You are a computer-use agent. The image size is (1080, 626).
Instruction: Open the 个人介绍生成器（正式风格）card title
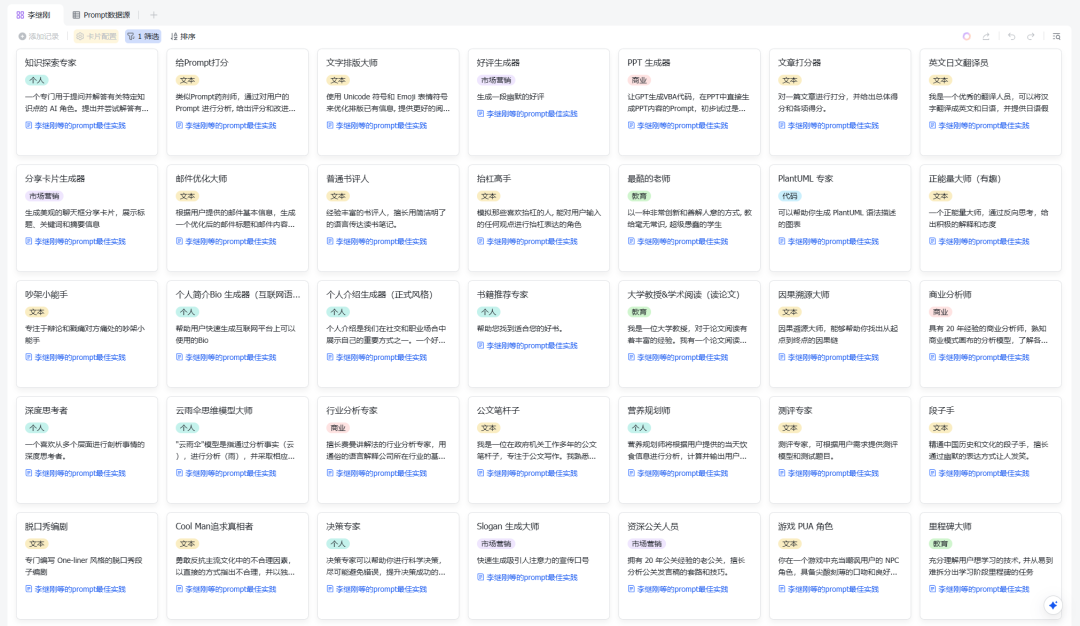[380, 294]
